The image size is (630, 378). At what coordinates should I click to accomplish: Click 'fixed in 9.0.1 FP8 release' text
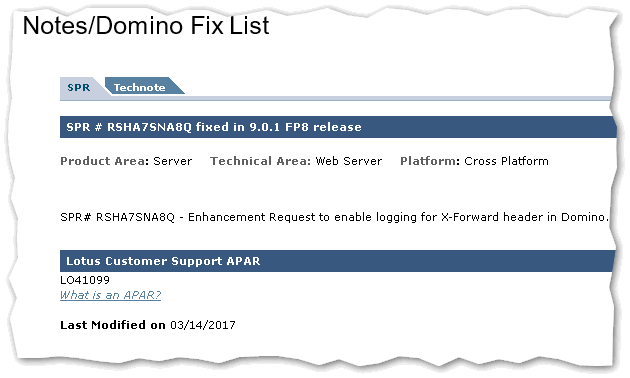coord(279,127)
